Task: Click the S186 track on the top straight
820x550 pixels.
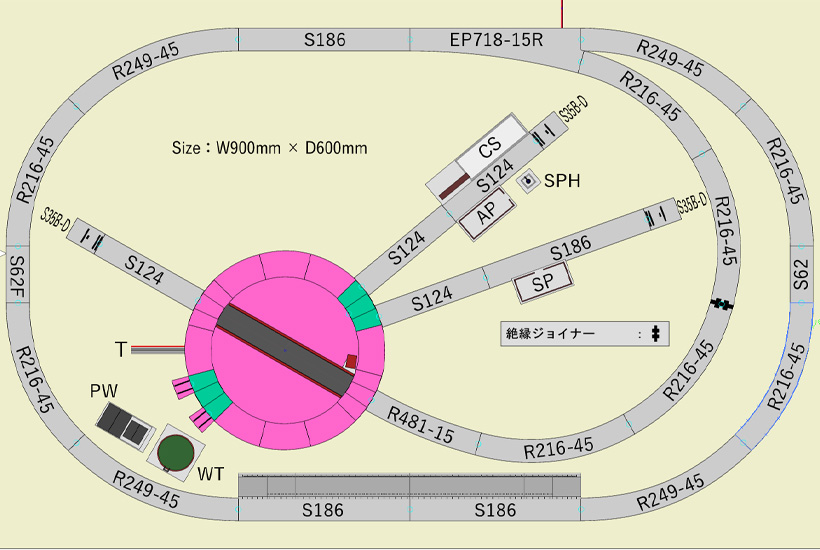Action: (324, 40)
